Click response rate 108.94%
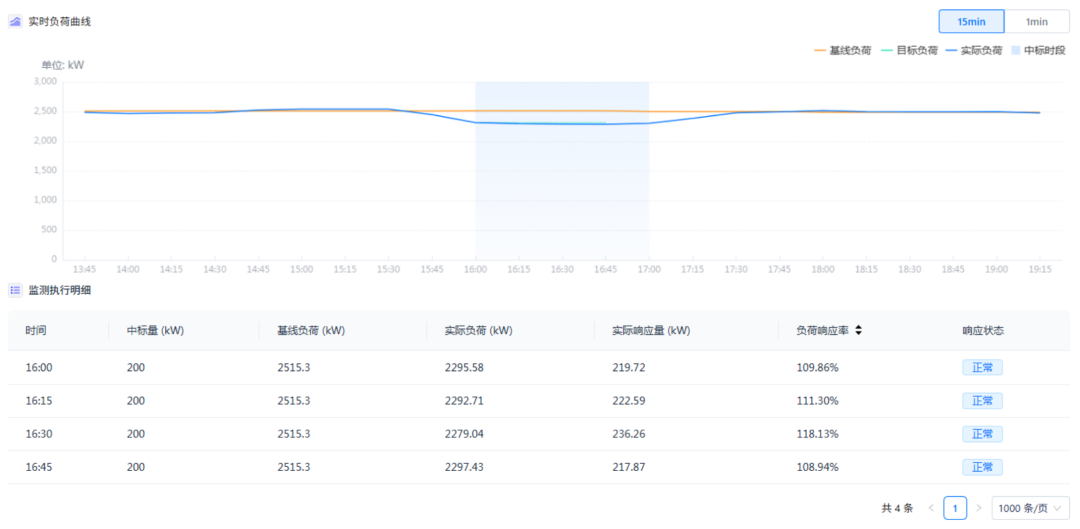This screenshot has height=529, width=1080. 818,468
